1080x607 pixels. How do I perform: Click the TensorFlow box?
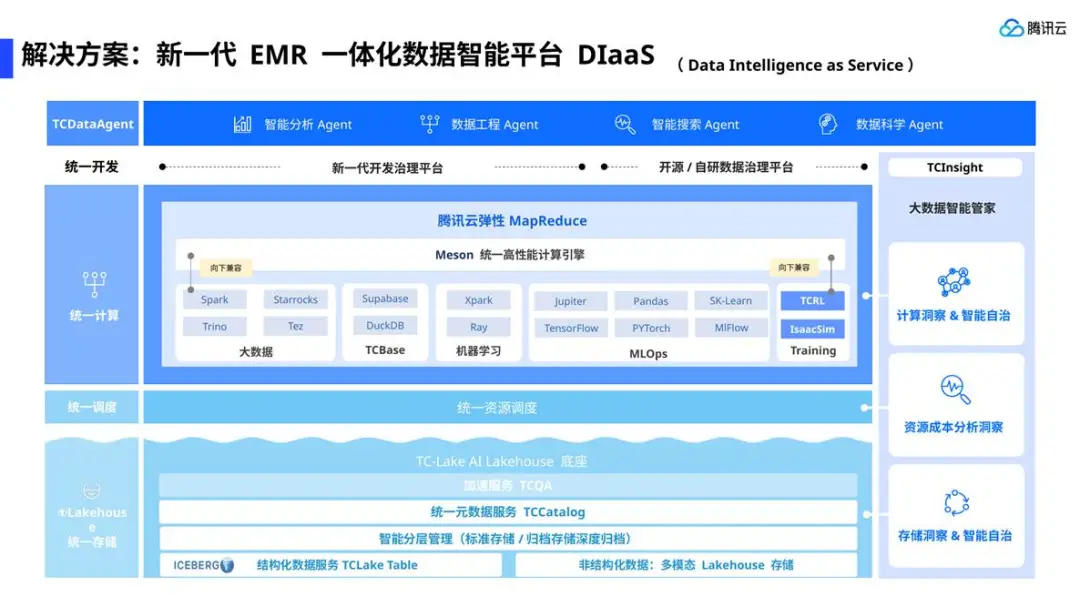570,328
